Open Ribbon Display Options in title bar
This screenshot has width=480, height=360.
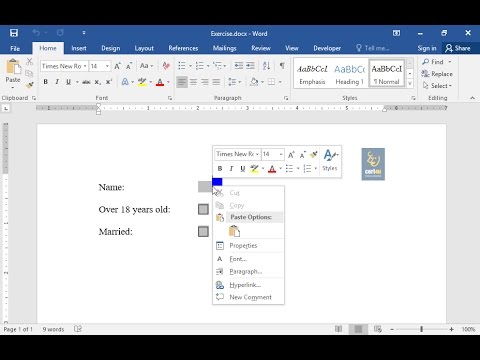click(396, 33)
